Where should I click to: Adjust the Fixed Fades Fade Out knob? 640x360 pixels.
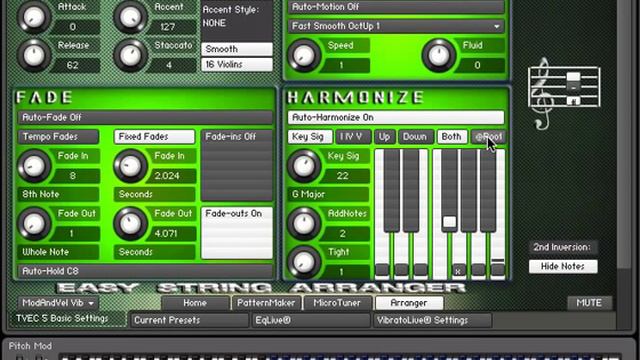coord(130,224)
